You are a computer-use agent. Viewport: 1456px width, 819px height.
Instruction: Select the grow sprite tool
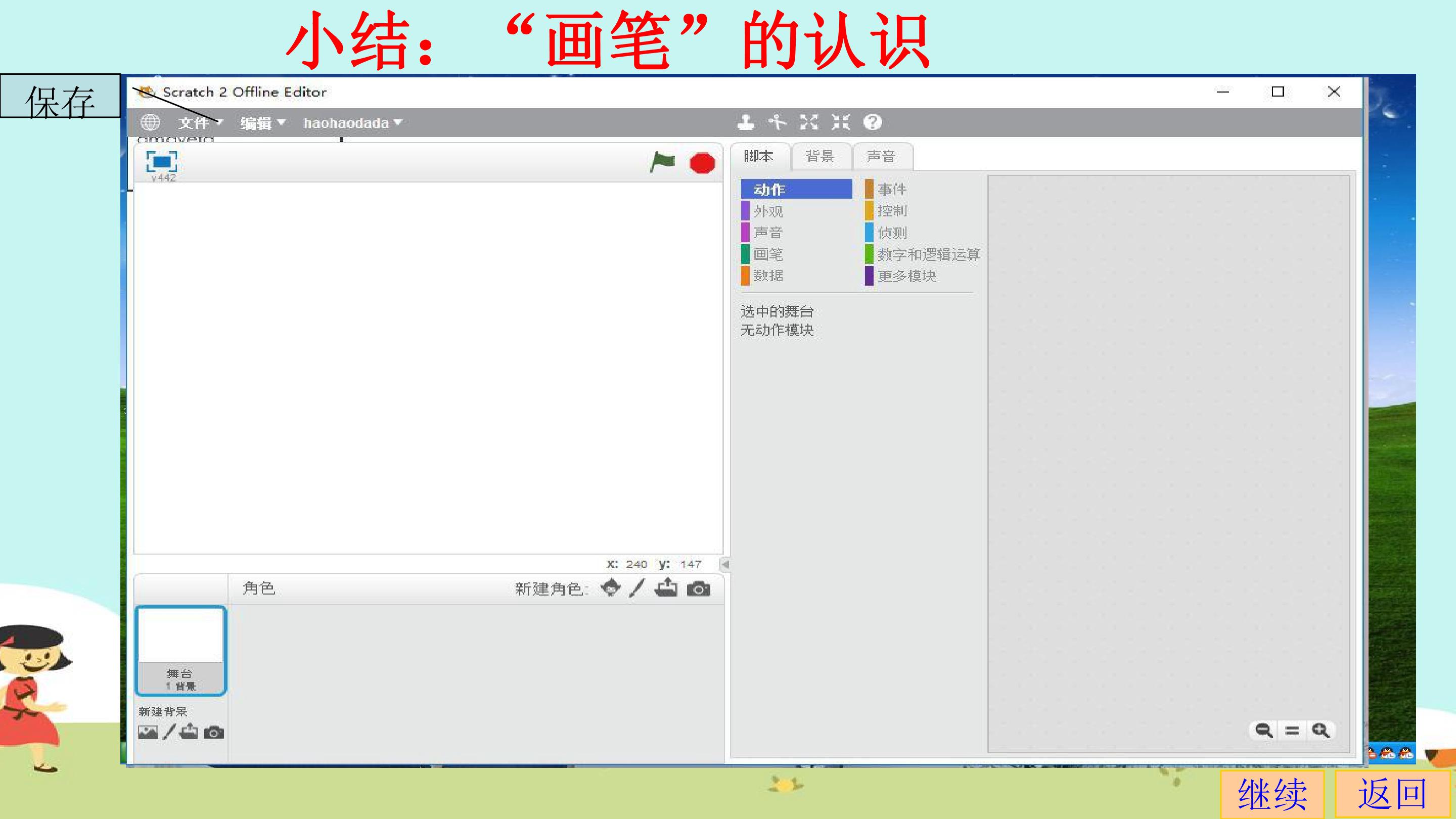(x=809, y=122)
